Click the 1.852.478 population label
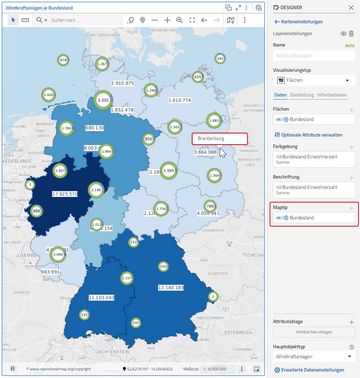This screenshot has height=378, width=360. 122,110
